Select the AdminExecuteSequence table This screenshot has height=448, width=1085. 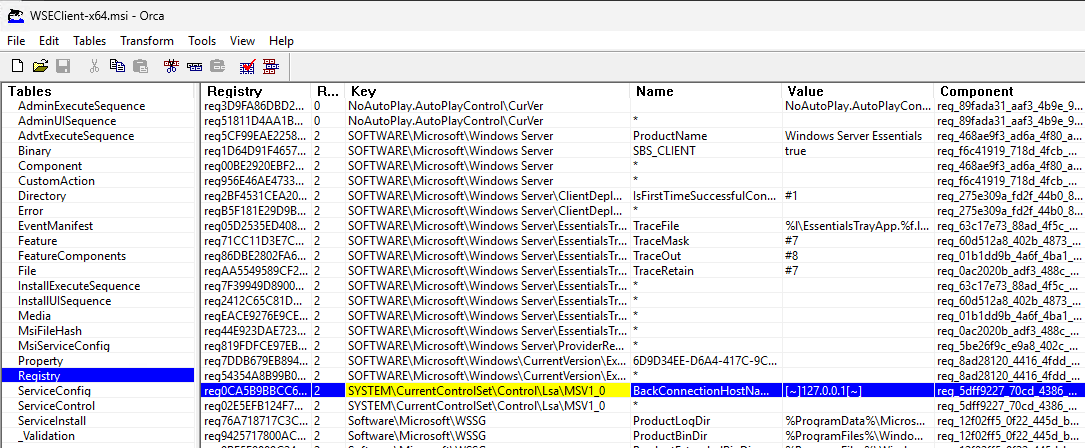pos(81,106)
